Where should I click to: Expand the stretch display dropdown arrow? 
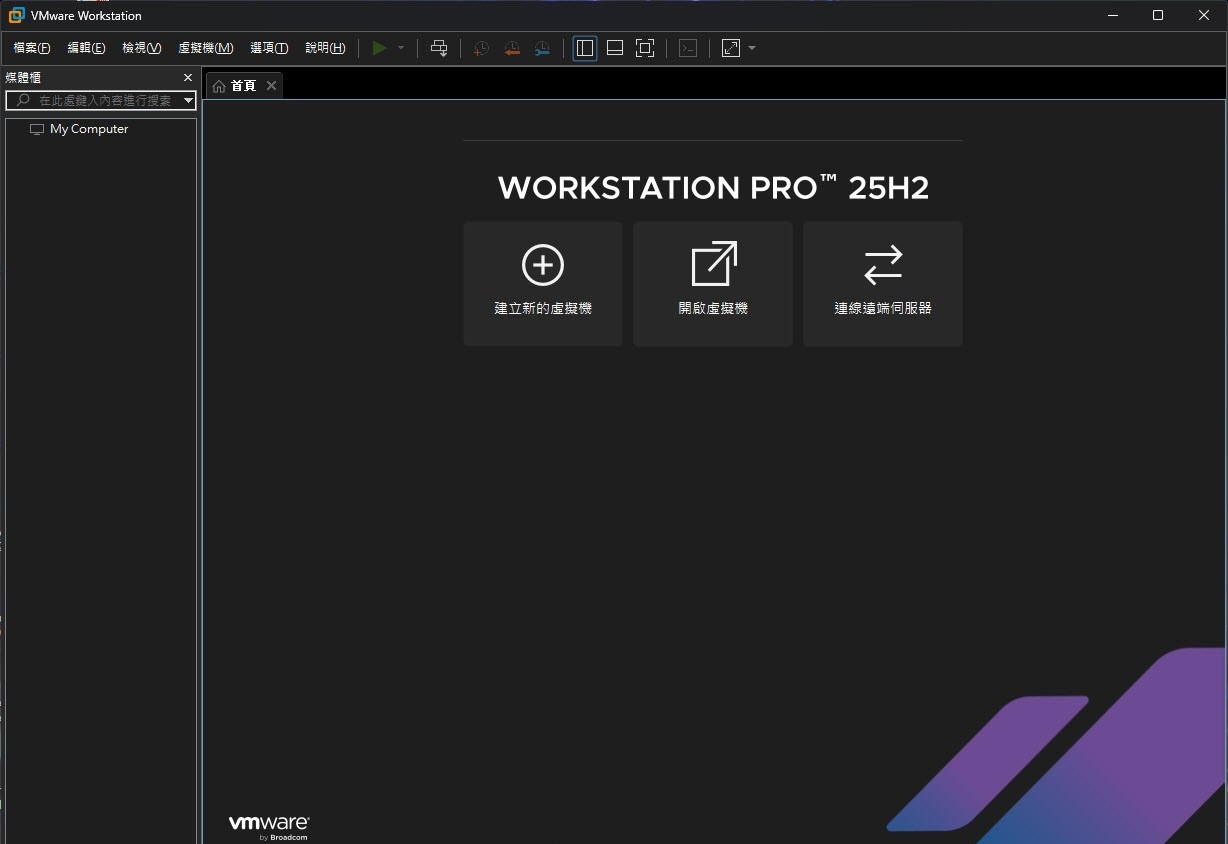pos(752,48)
